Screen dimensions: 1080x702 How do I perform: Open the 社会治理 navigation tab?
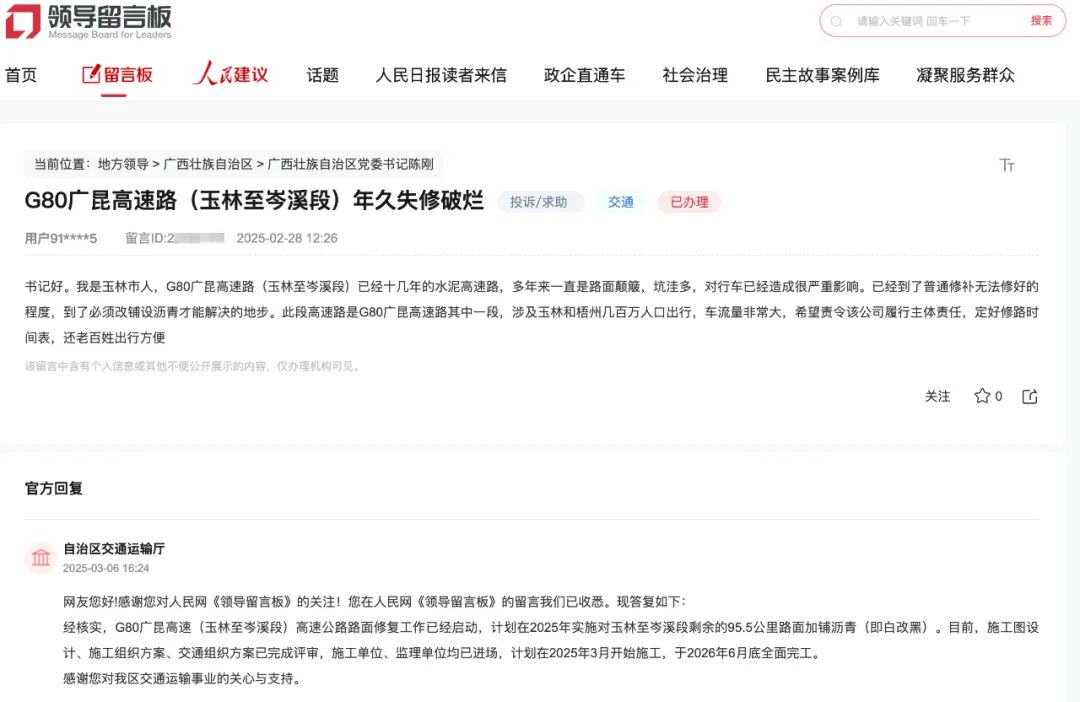pos(695,75)
